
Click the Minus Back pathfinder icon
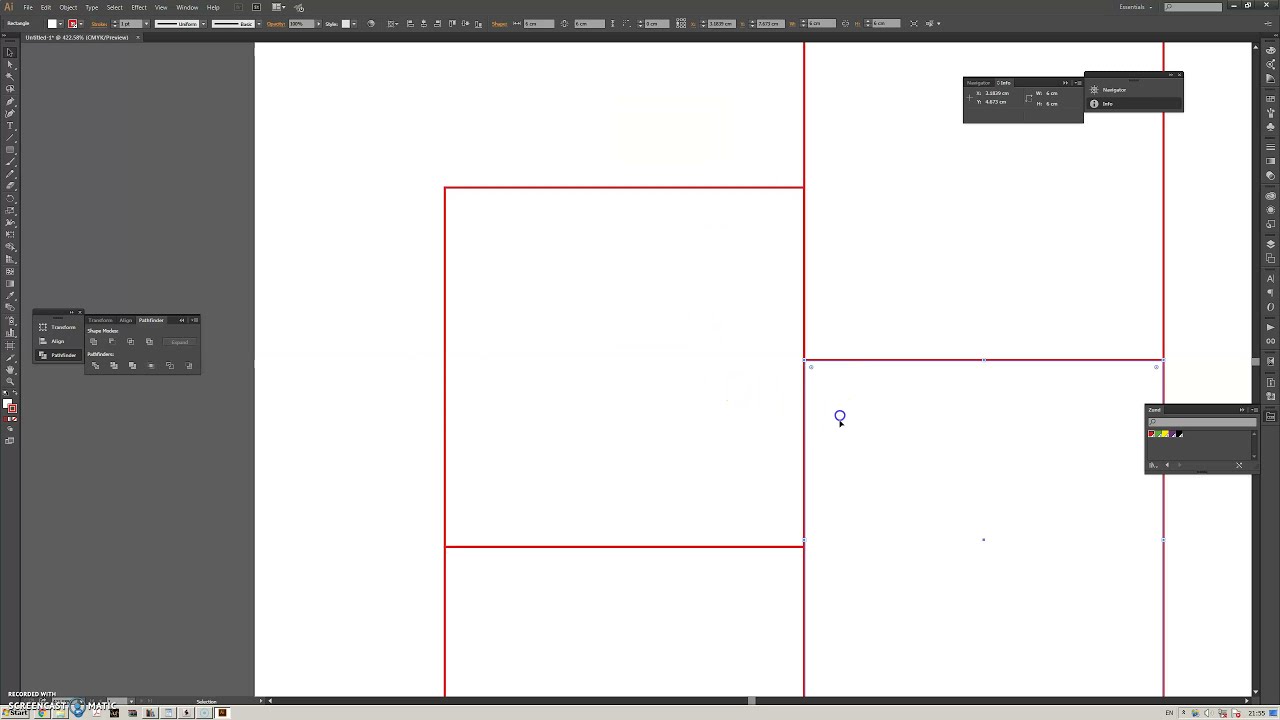pos(188,366)
